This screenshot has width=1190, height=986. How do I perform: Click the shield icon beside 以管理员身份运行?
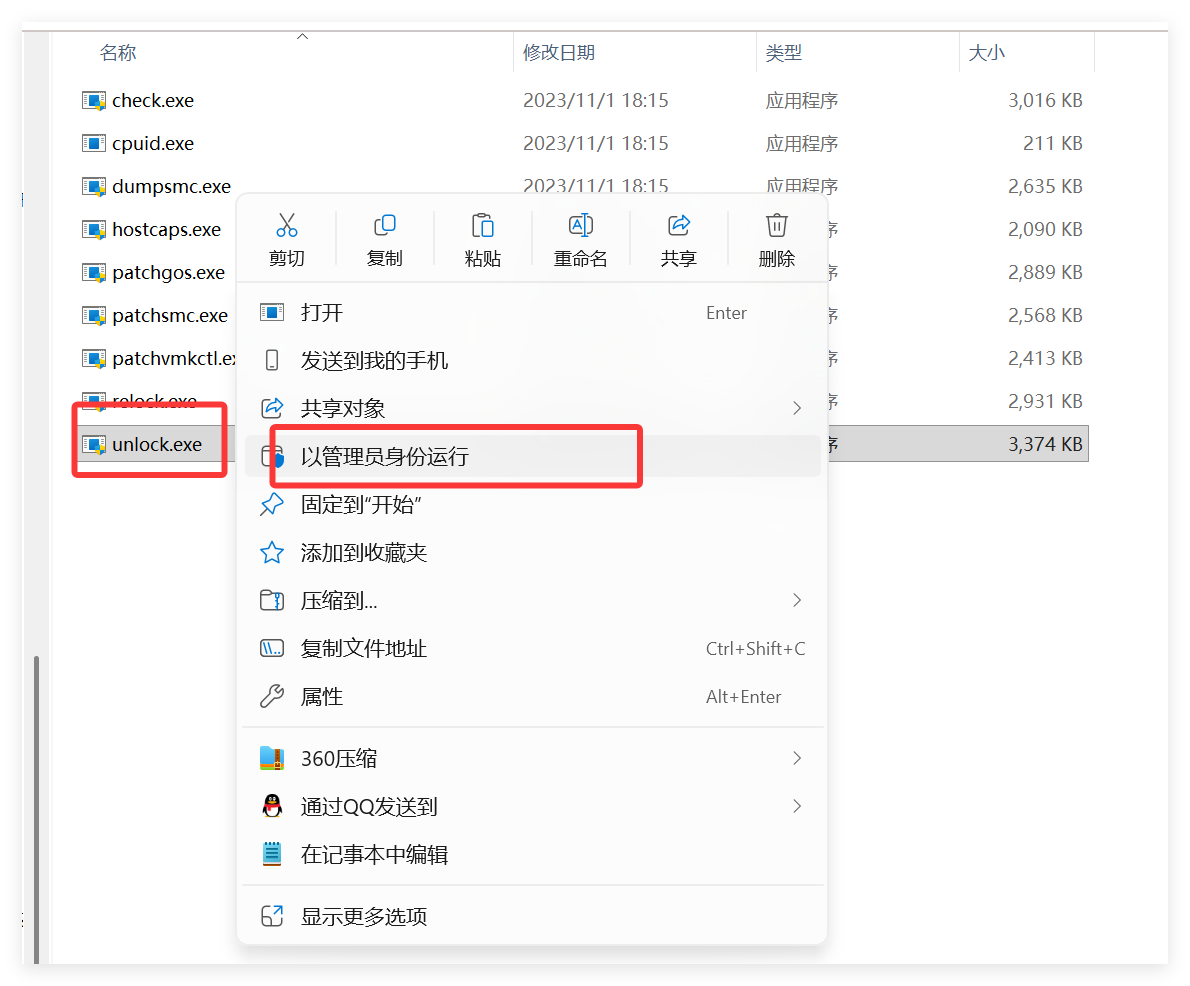[272, 456]
